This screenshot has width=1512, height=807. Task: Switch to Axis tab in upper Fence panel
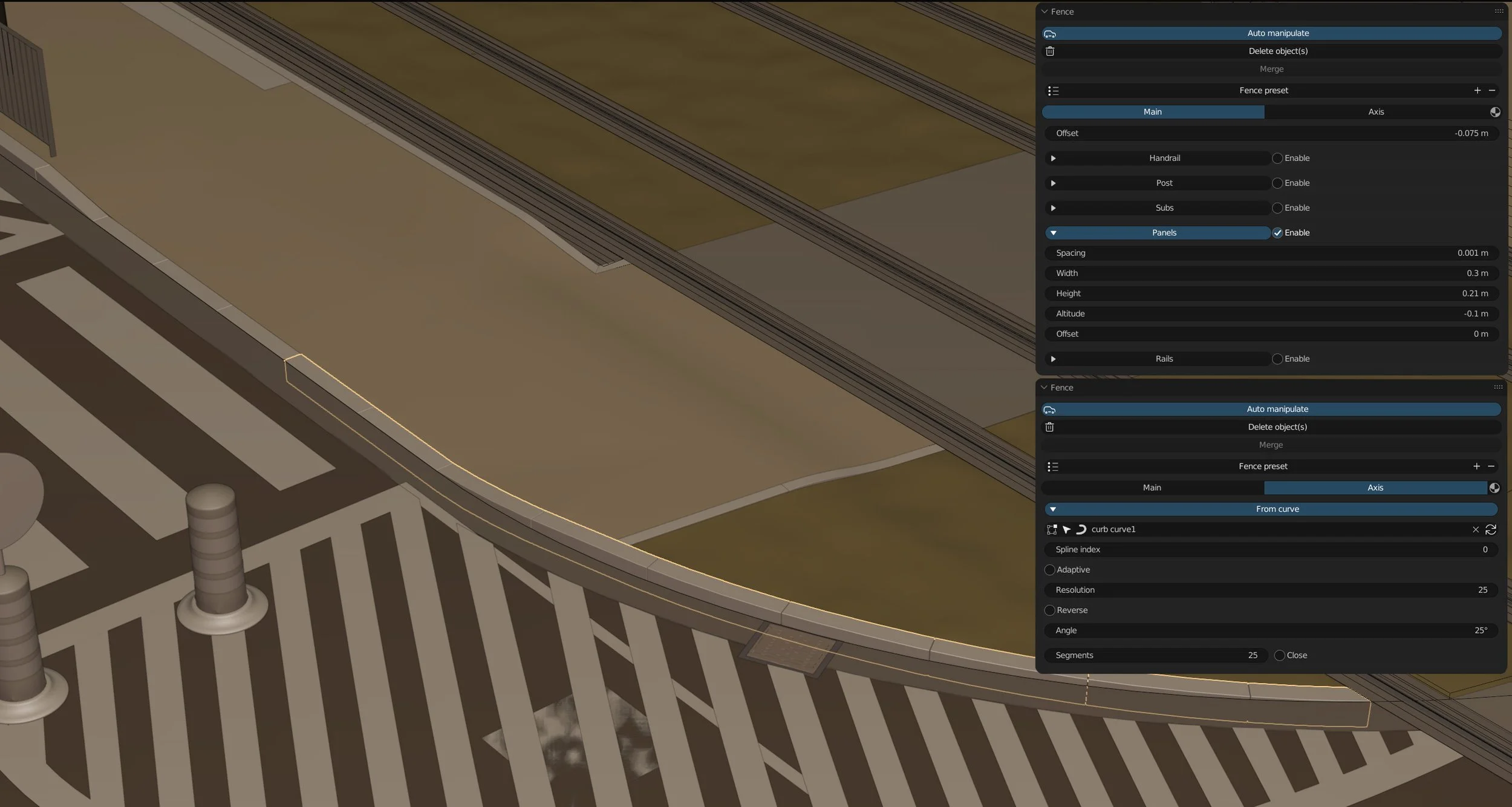click(1376, 112)
